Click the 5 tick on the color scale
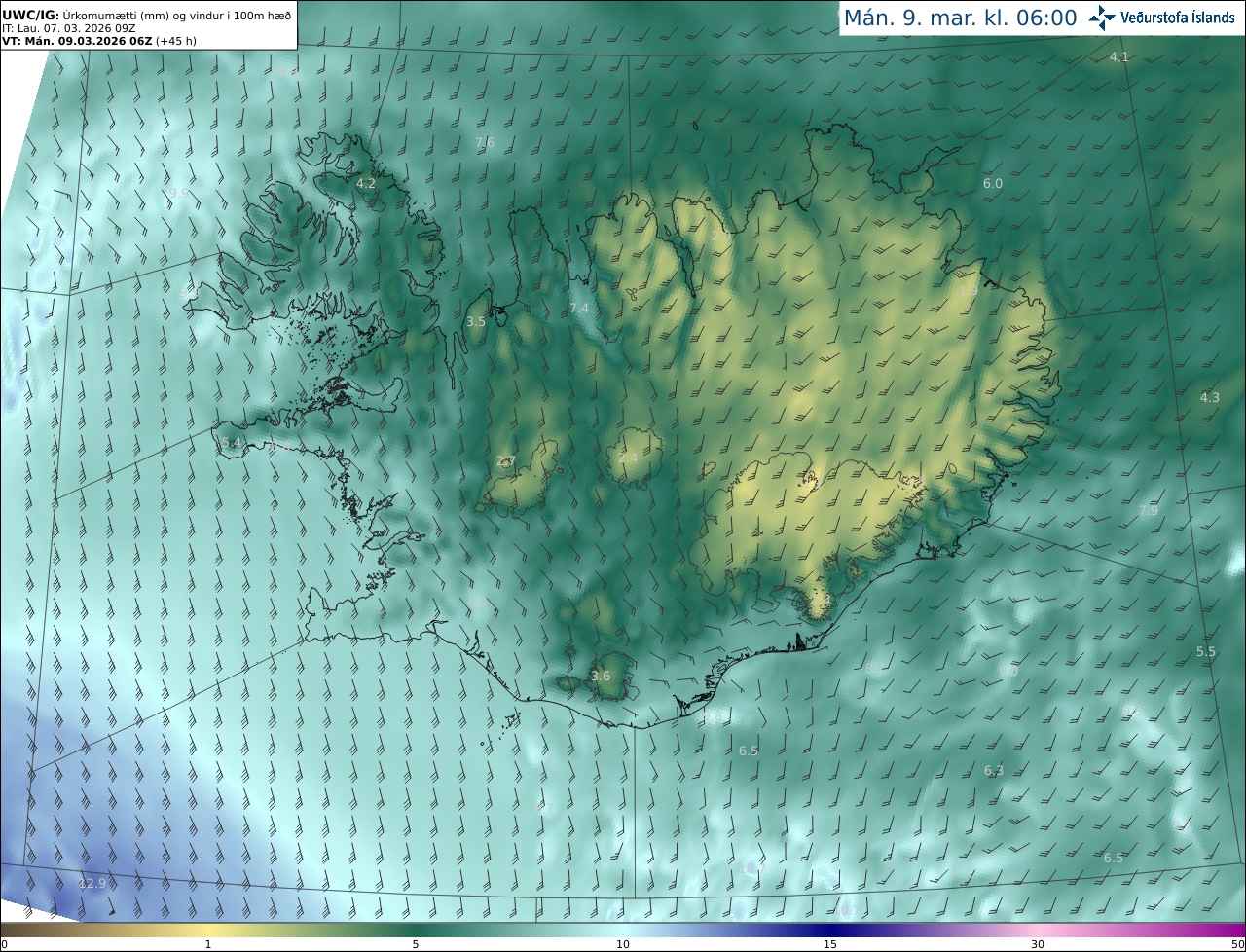 [416, 944]
